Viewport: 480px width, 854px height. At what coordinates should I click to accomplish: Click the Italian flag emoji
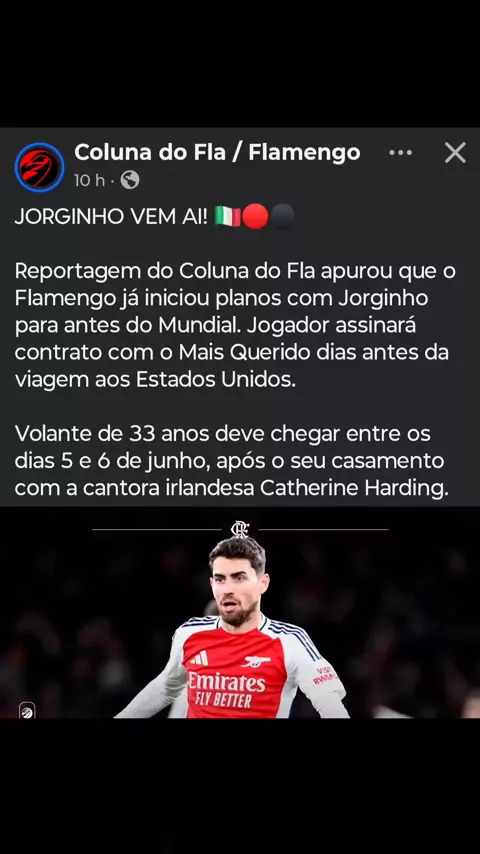tap(227, 217)
